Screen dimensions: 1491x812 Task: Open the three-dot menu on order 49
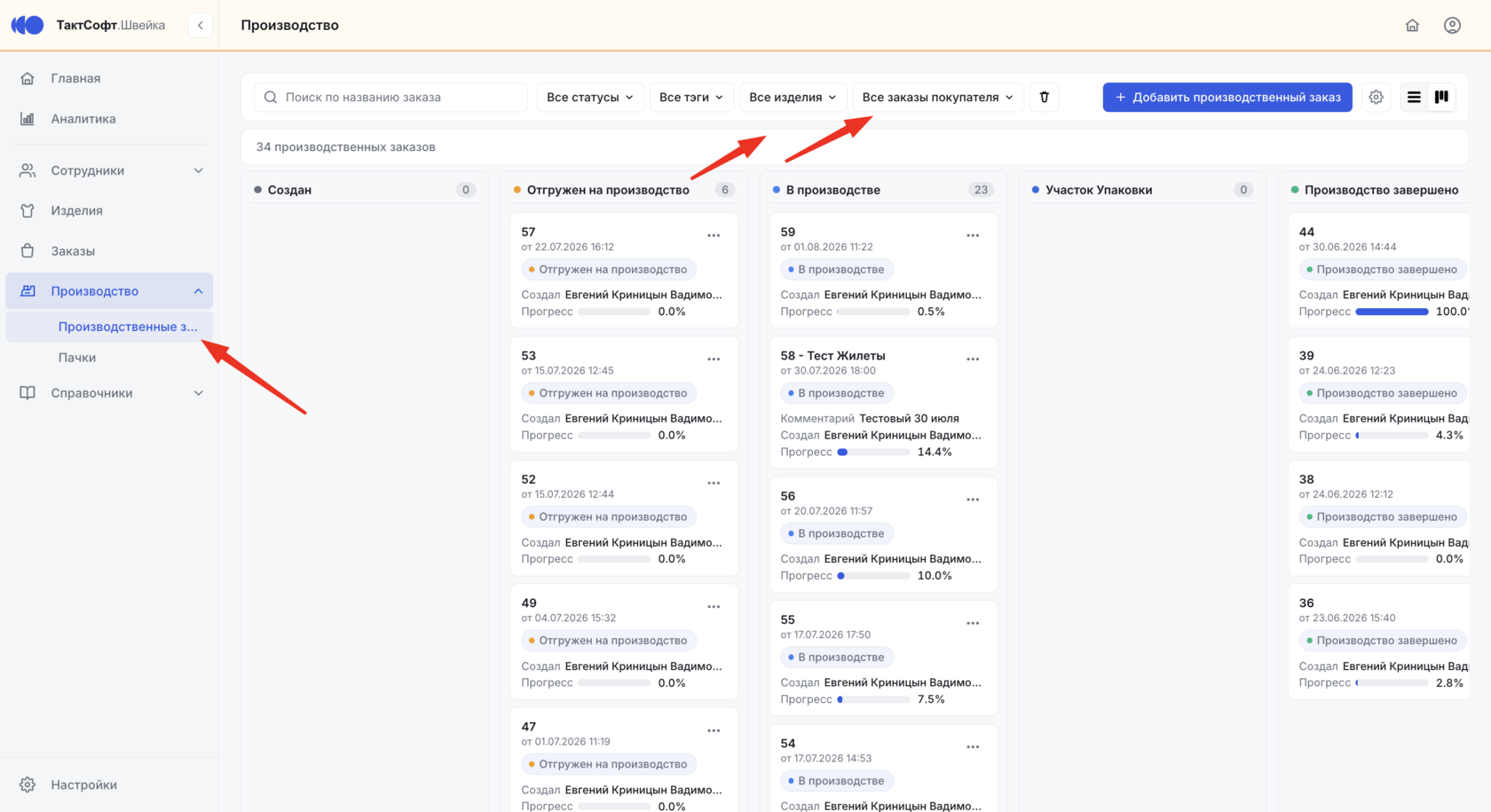coord(714,606)
